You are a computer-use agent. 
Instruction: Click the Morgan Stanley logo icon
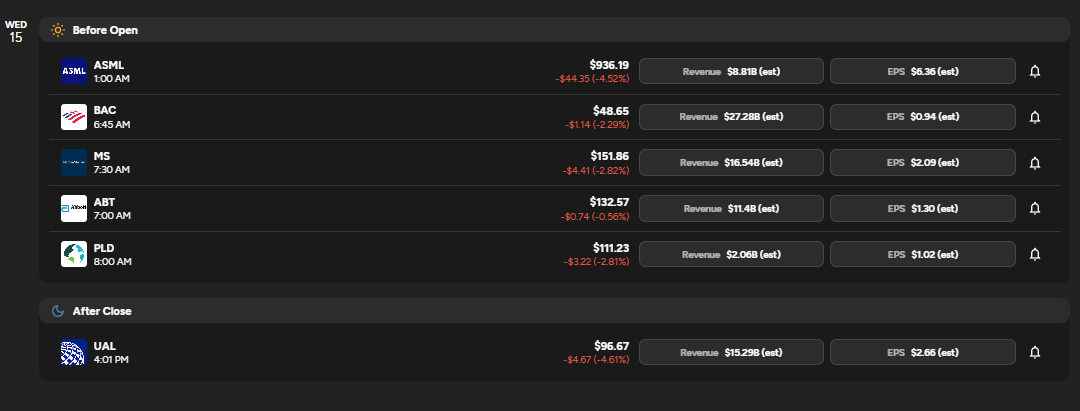tap(74, 162)
